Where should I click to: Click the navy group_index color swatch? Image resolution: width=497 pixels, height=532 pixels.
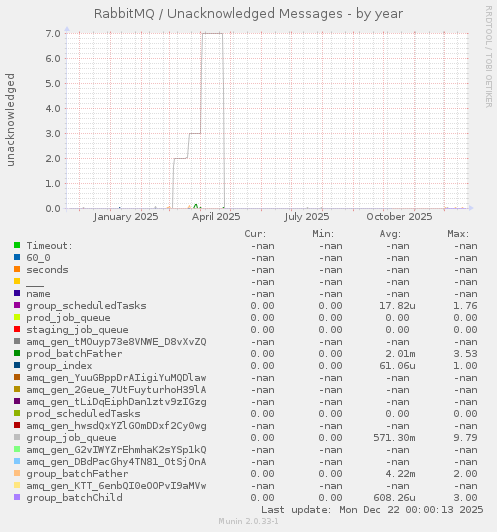[17, 365]
